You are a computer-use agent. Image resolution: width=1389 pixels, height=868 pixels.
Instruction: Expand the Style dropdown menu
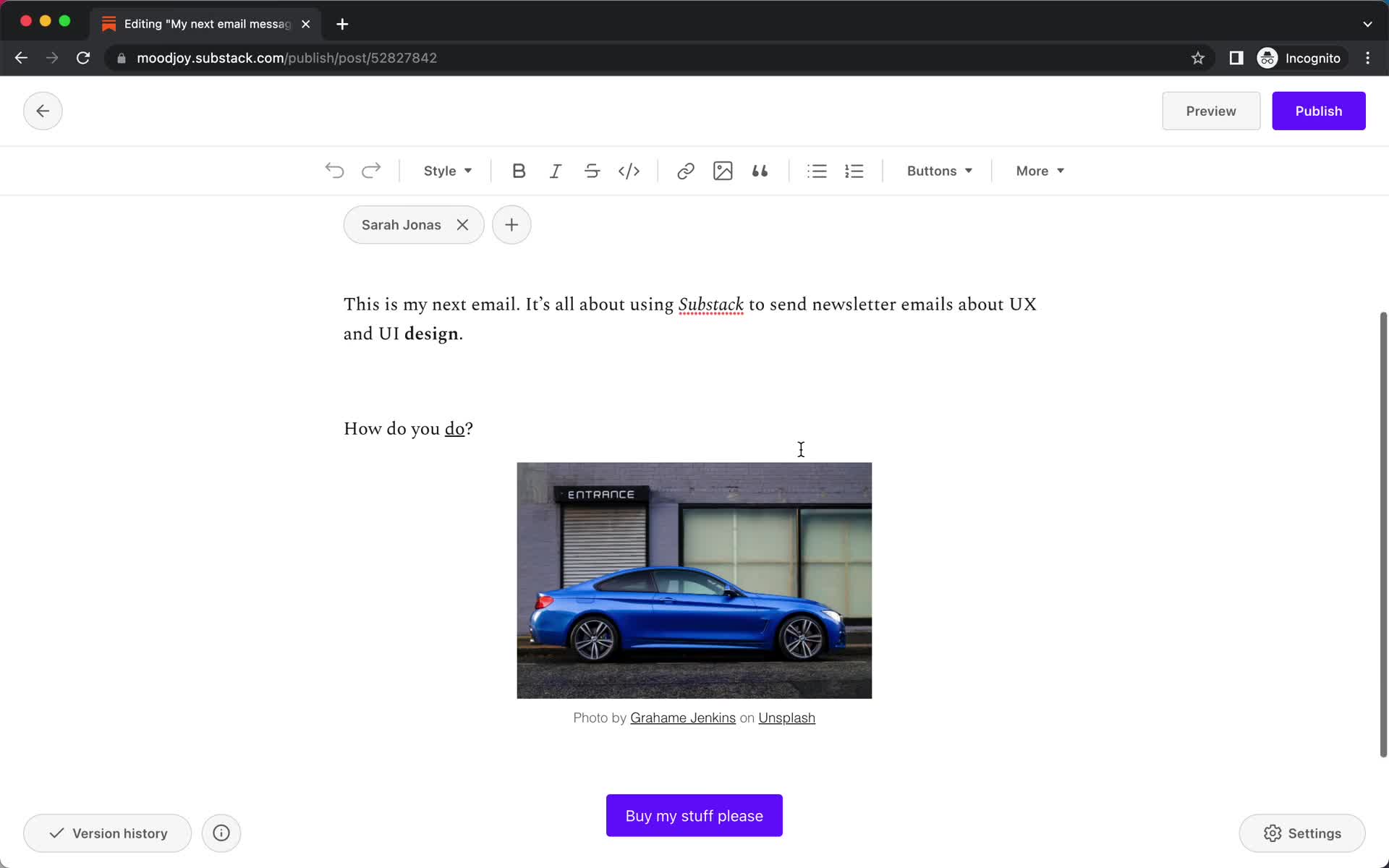pos(446,170)
